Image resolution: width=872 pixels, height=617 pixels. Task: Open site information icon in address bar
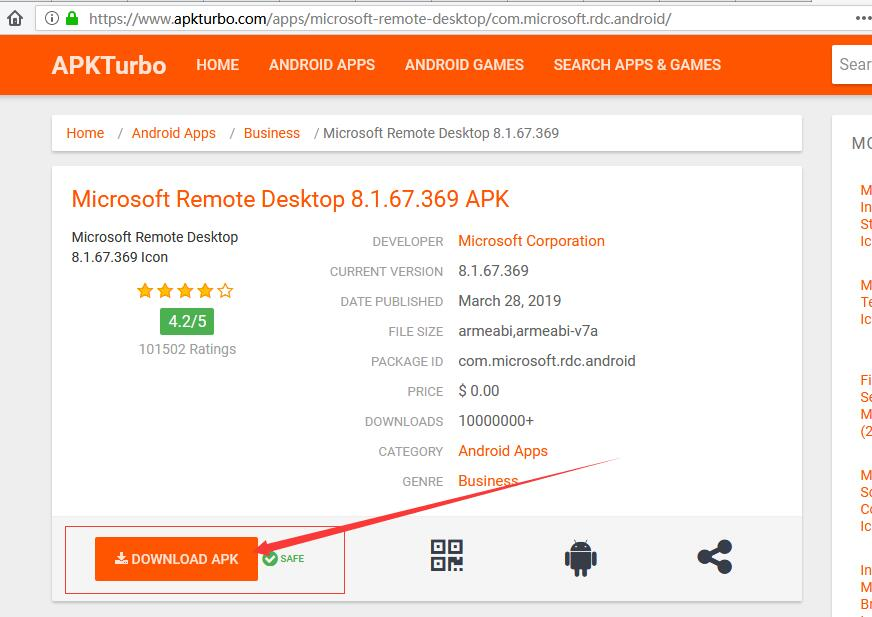point(52,18)
